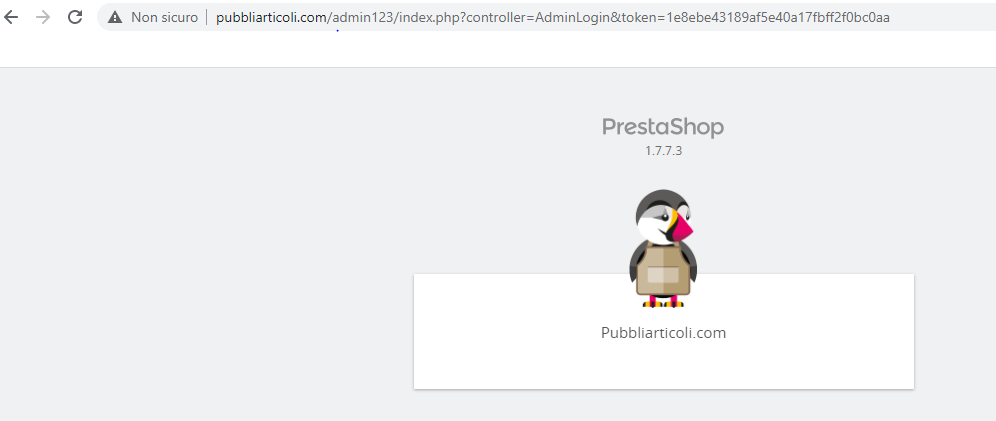Go back with the browser back arrow

(x=11, y=17)
